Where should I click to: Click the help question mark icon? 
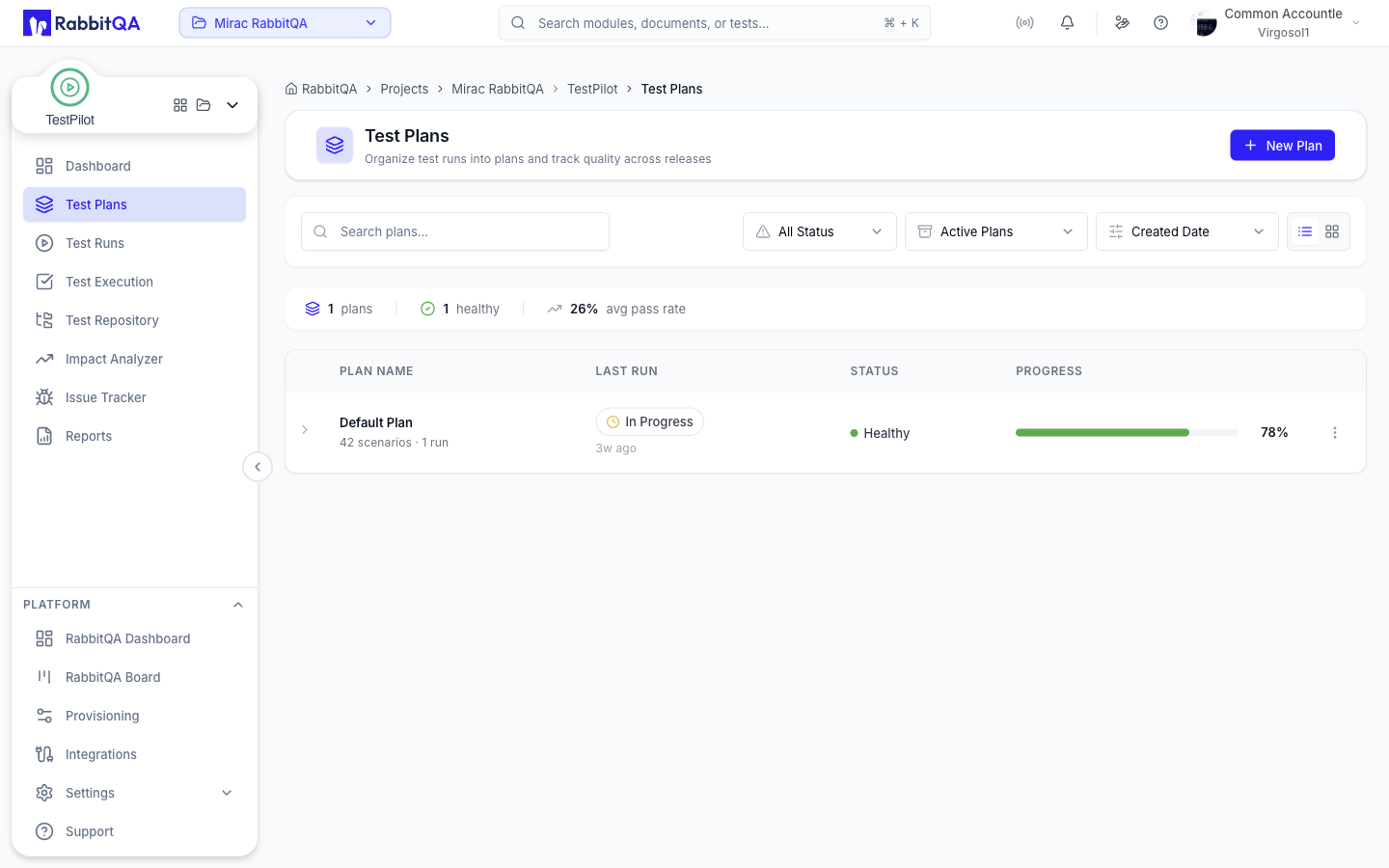click(1160, 23)
